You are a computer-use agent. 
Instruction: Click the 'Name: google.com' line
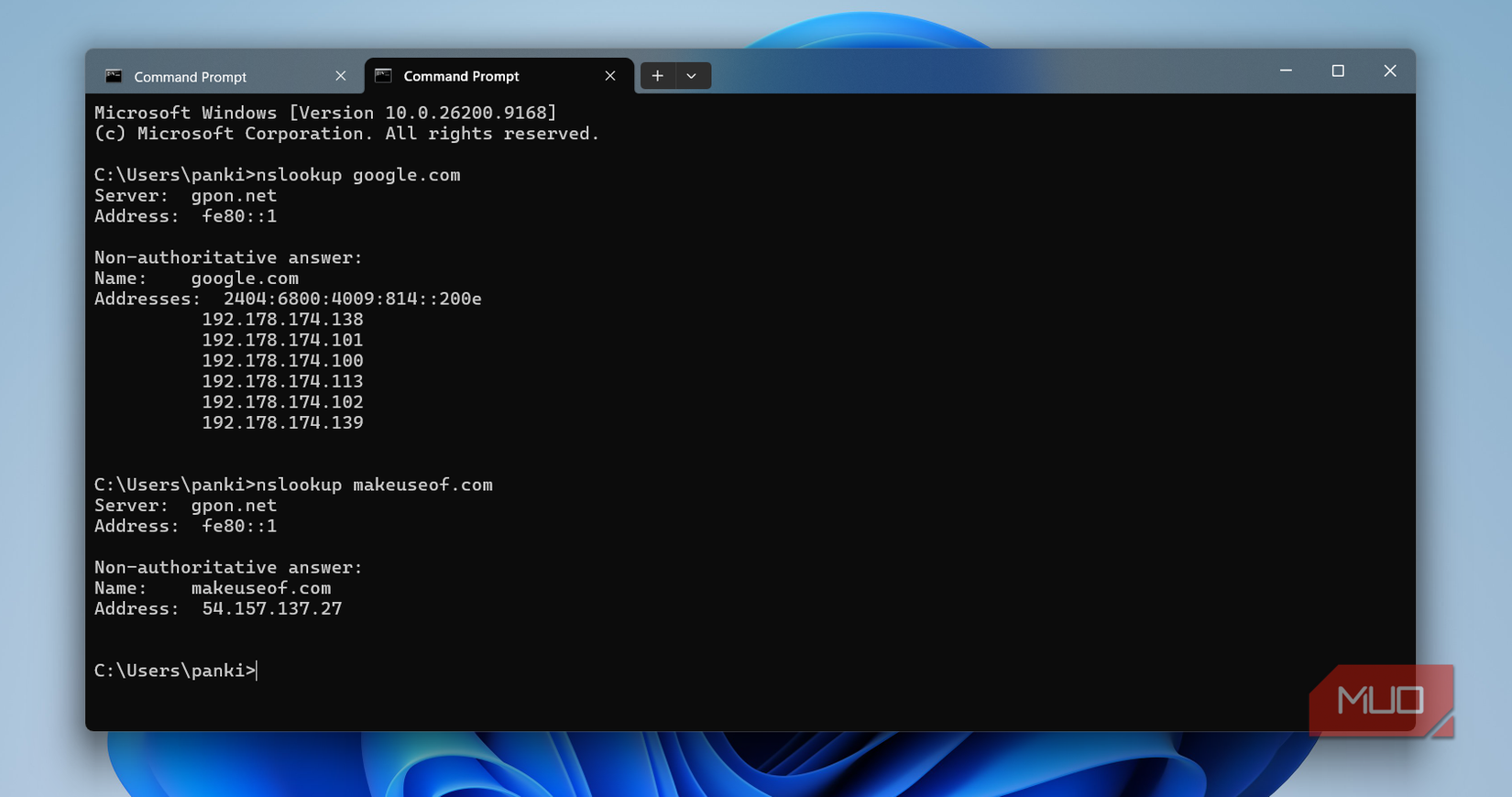(196, 278)
